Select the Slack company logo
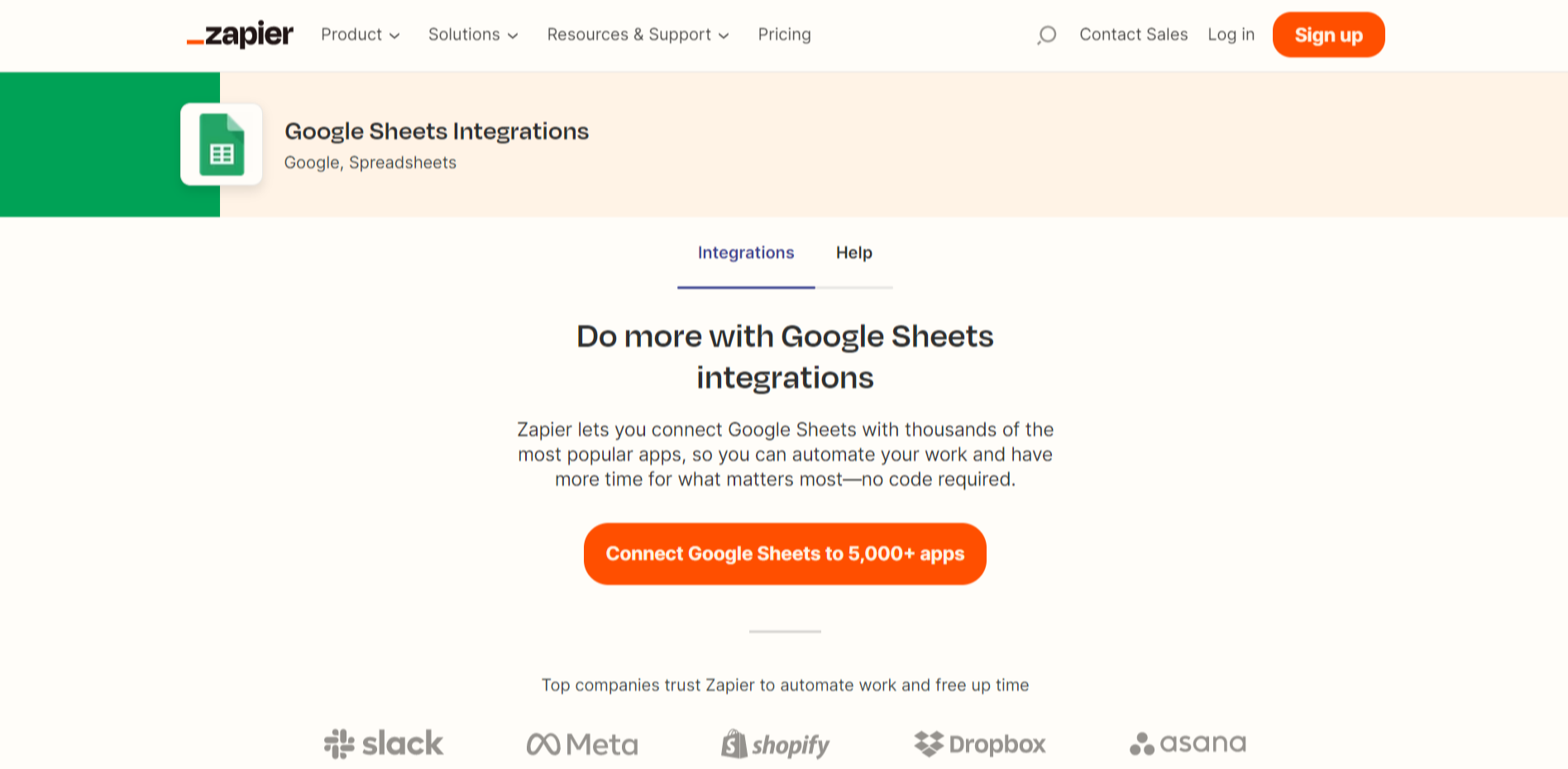This screenshot has width=1568, height=769. 383,743
